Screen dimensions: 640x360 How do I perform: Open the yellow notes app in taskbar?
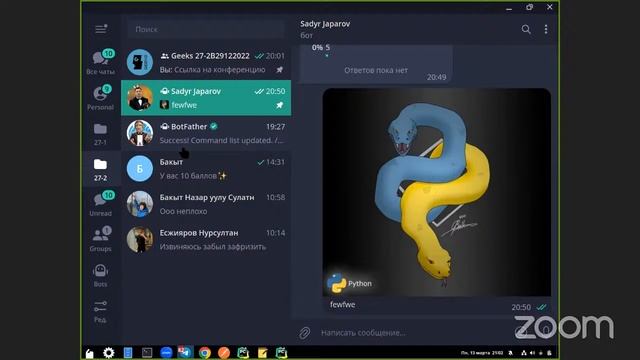click(262, 353)
